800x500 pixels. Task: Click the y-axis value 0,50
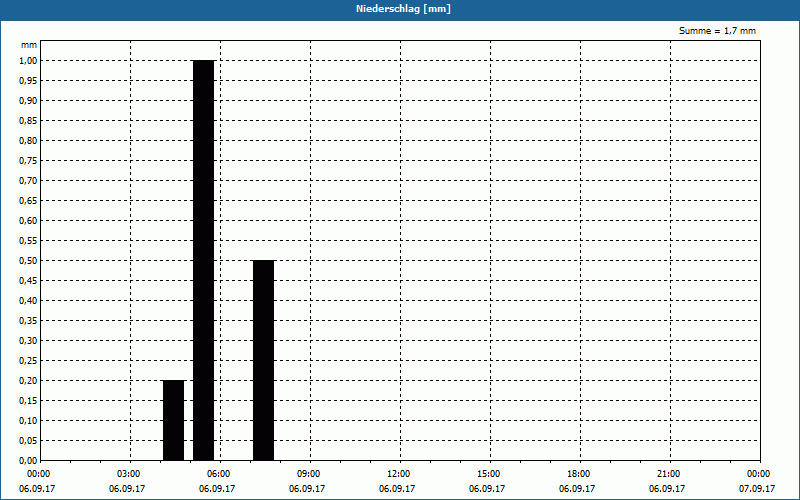[28, 261]
